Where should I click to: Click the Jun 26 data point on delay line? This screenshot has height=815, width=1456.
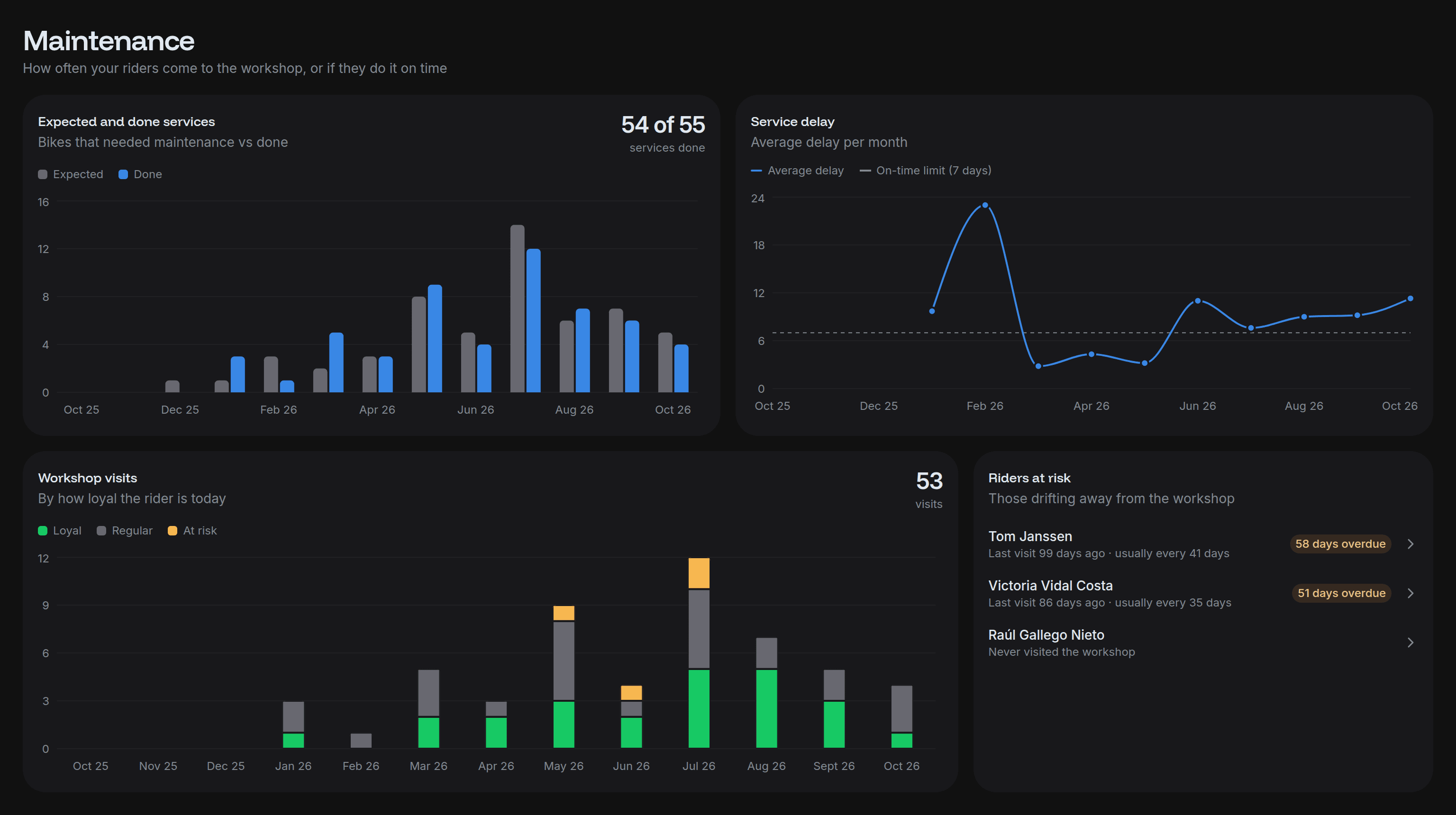1197,301
